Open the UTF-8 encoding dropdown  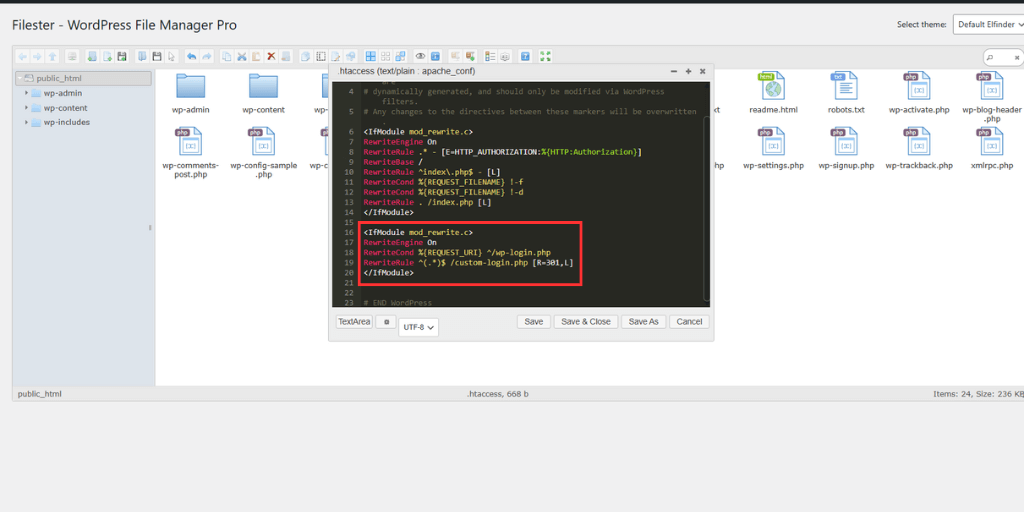coord(419,327)
